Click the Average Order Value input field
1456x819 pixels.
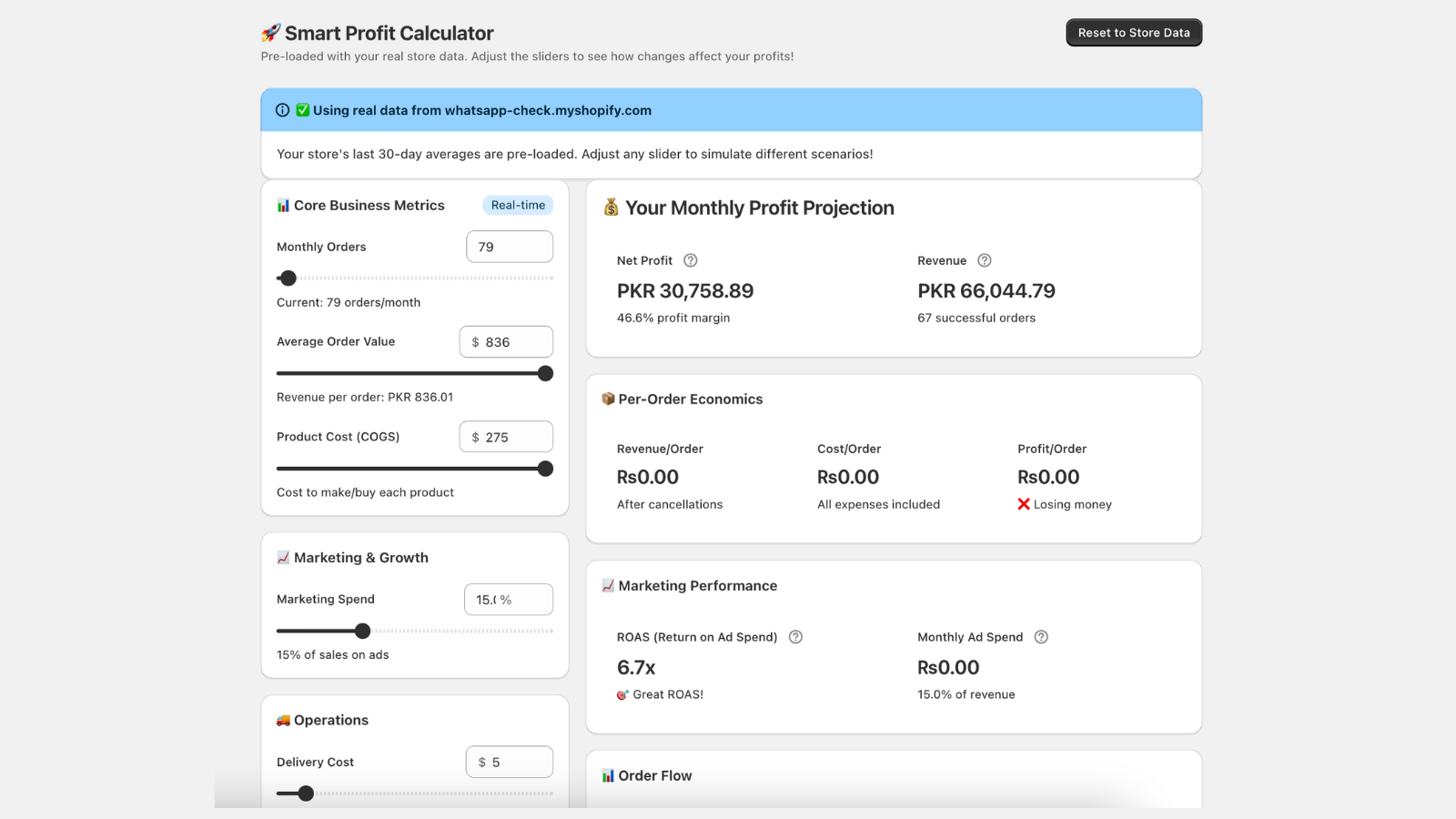[x=506, y=341]
